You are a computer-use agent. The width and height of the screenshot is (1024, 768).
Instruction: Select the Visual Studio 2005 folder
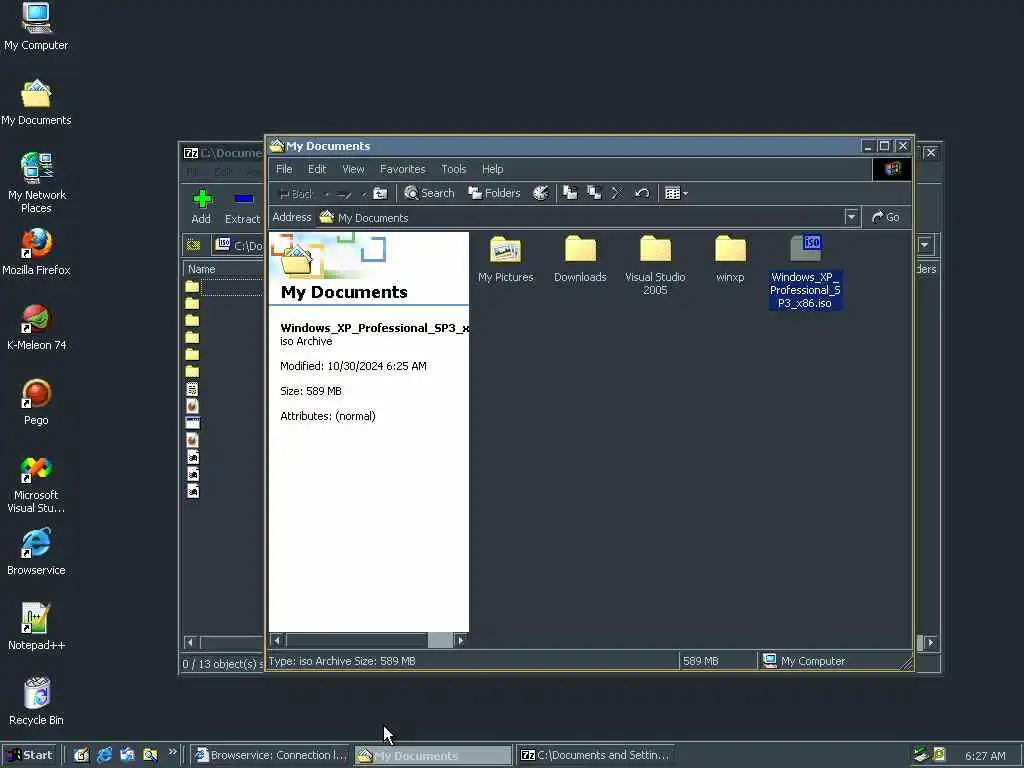pos(655,265)
